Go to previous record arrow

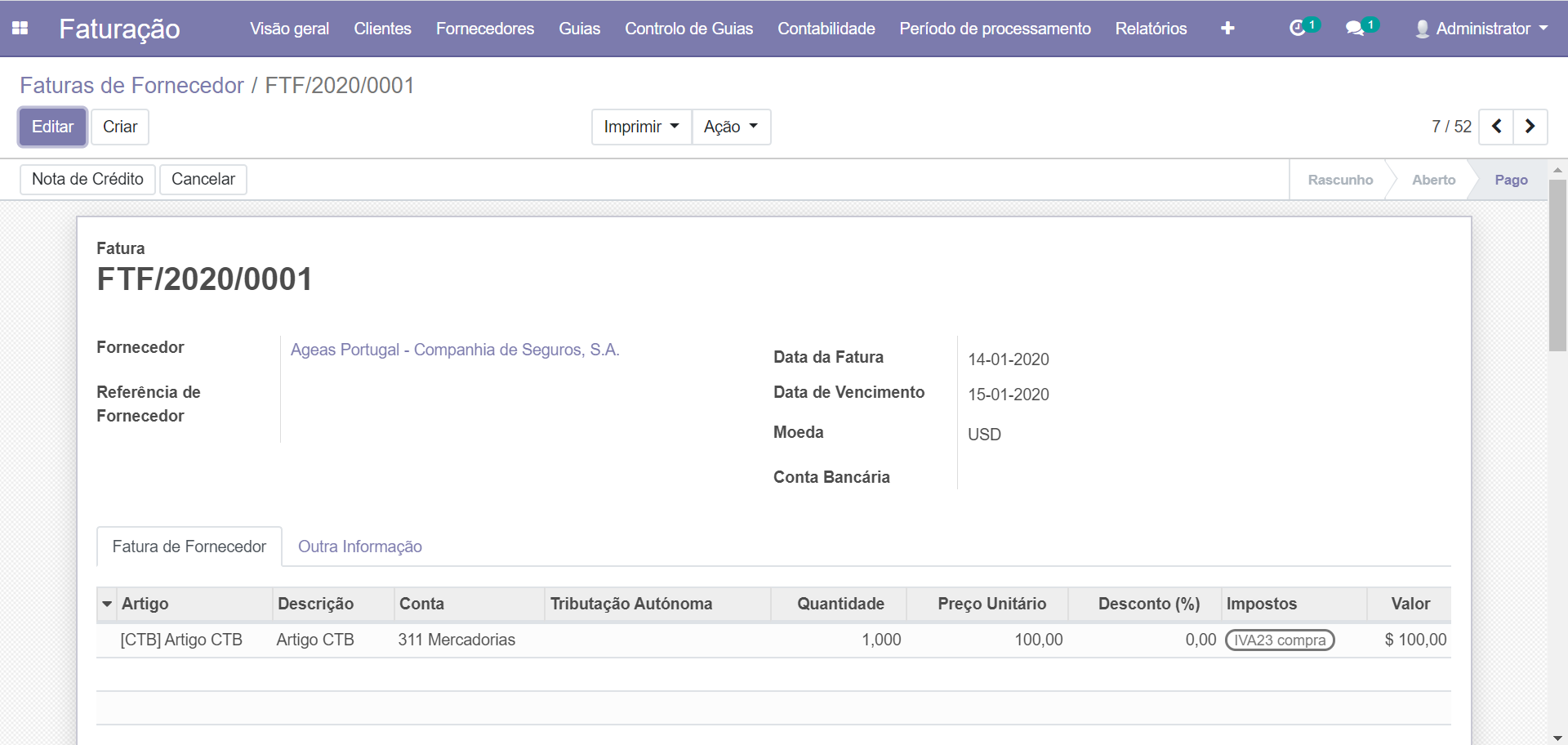click(x=1496, y=127)
